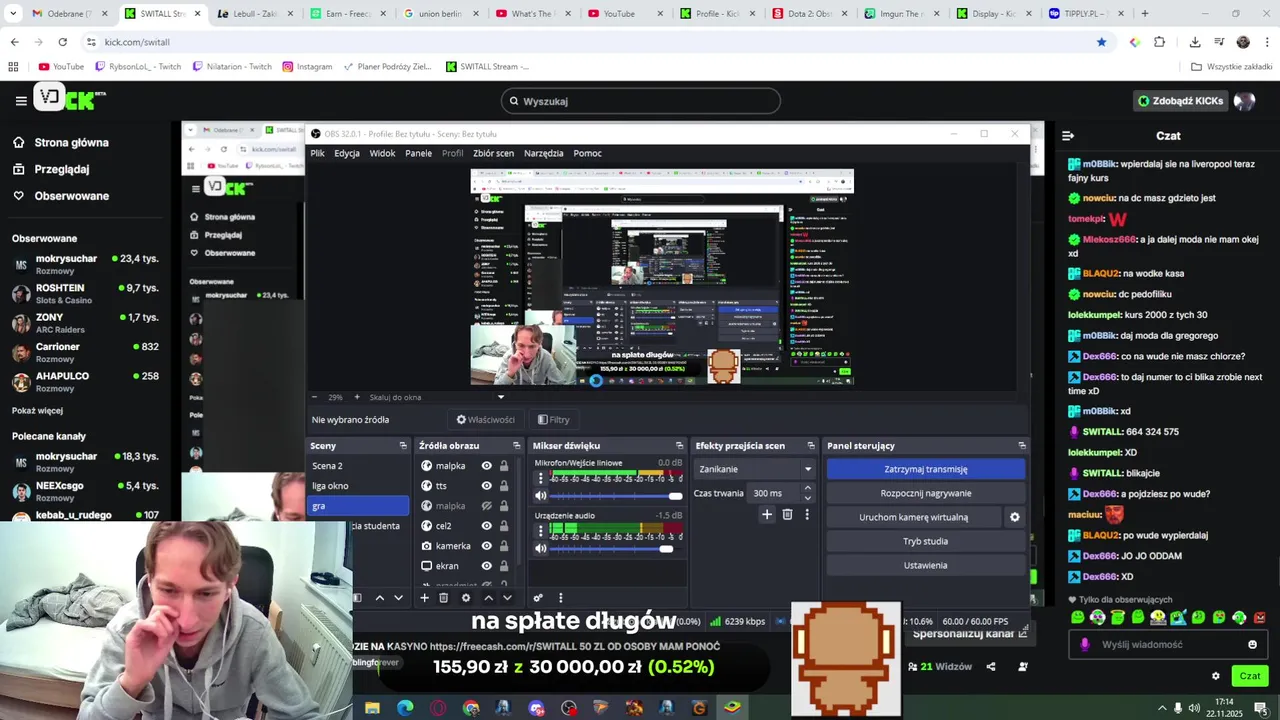Undock the Źródła obrazu panel
Screen dimensions: 1280x720
[517, 446]
